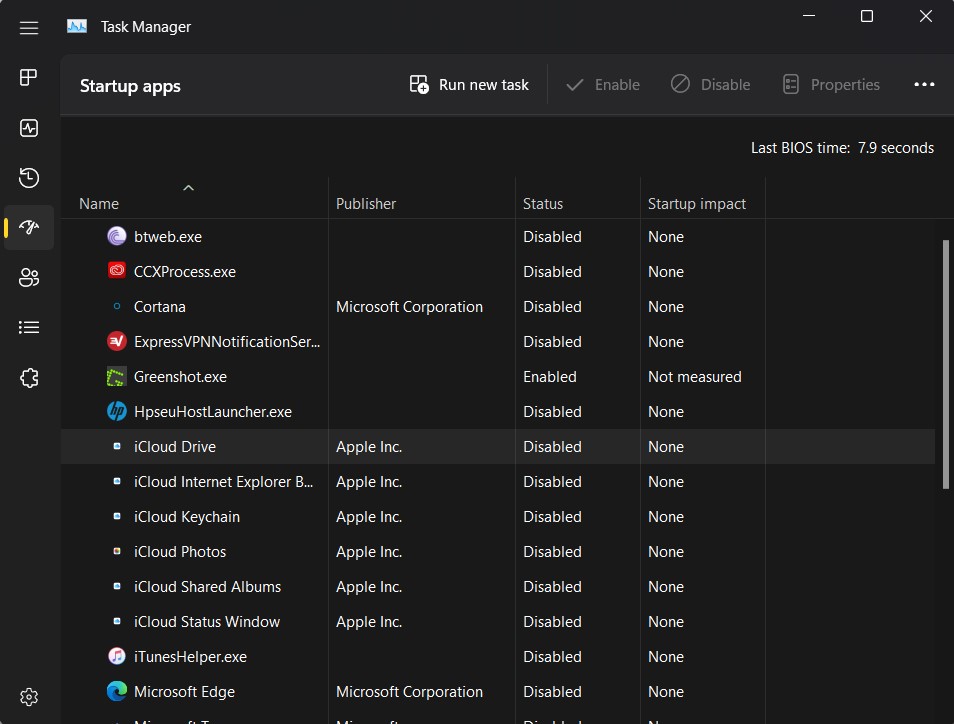Image resolution: width=954 pixels, height=724 pixels.
Task: Select the Services sidebar icon
Action: pos(29,377)
